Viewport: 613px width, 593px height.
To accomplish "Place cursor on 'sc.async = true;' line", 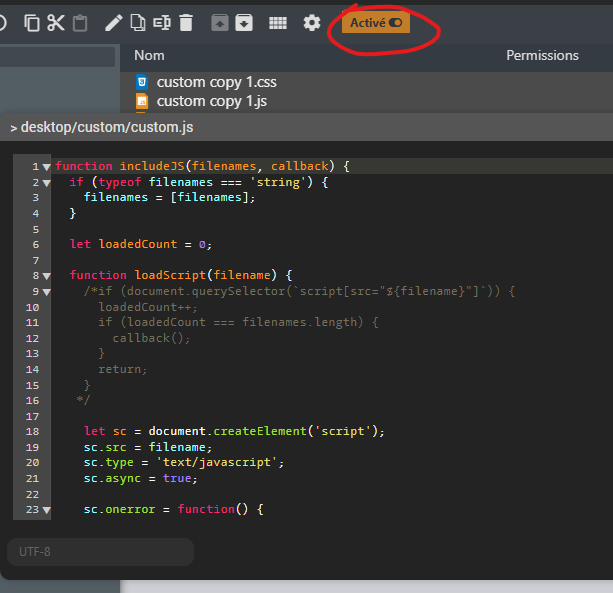I will click(140, 478).
